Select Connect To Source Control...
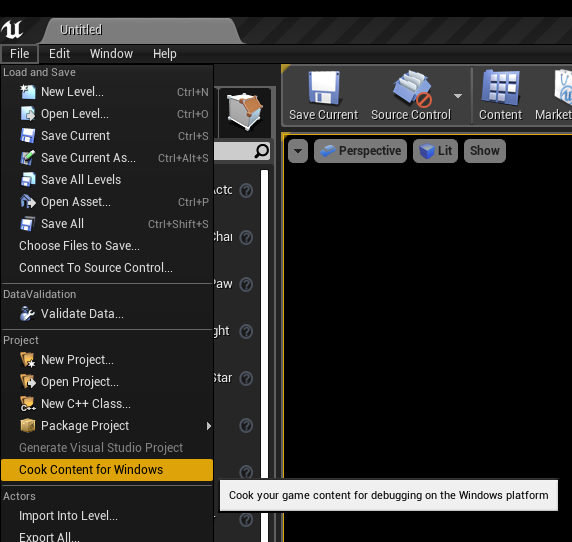The image size is (572, 542). [107, 267]
